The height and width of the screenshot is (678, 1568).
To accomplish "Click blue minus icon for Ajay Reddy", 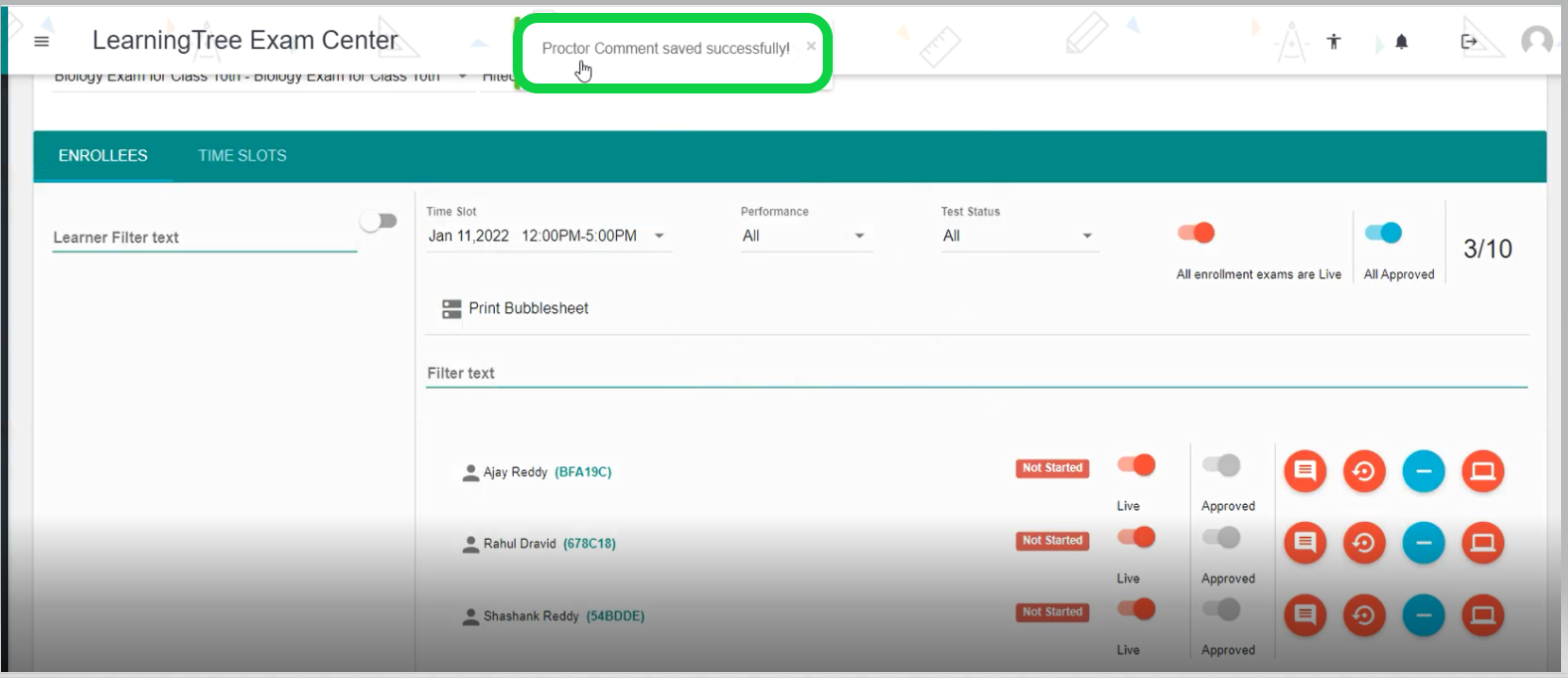I will 1423,471.
